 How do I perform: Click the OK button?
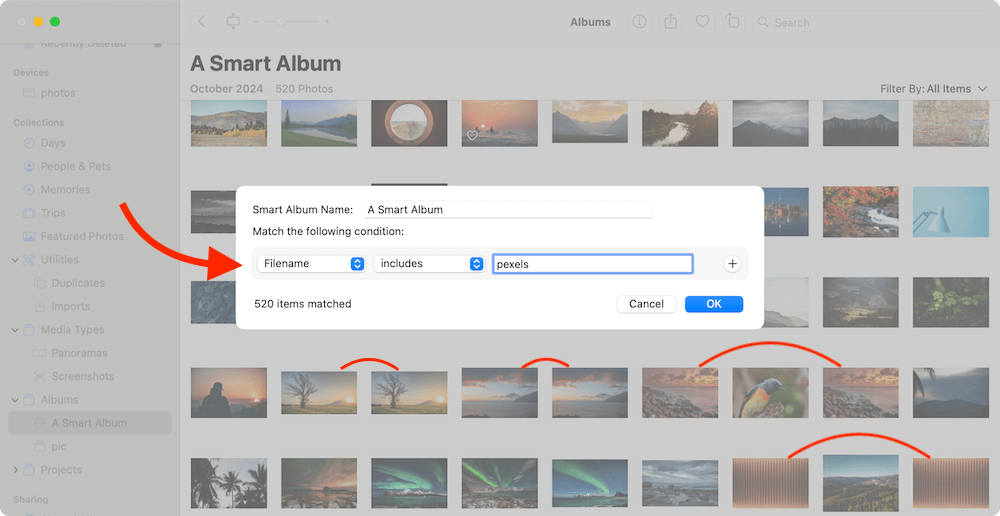pyautogui.click(x=714, y=304)
